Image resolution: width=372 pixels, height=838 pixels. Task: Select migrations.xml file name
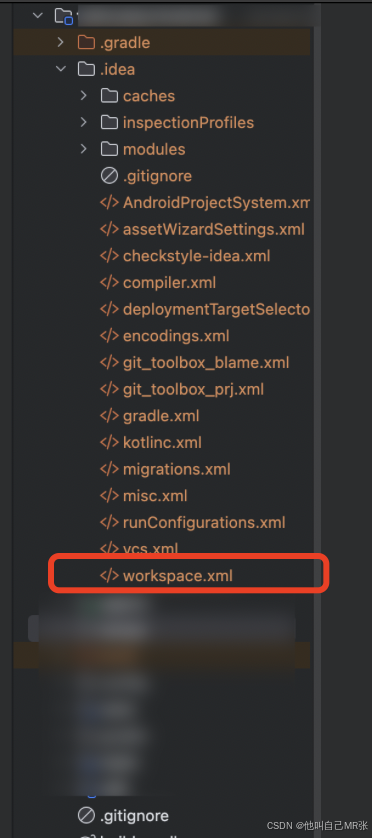pyautogui.click(x=176, y=469)
